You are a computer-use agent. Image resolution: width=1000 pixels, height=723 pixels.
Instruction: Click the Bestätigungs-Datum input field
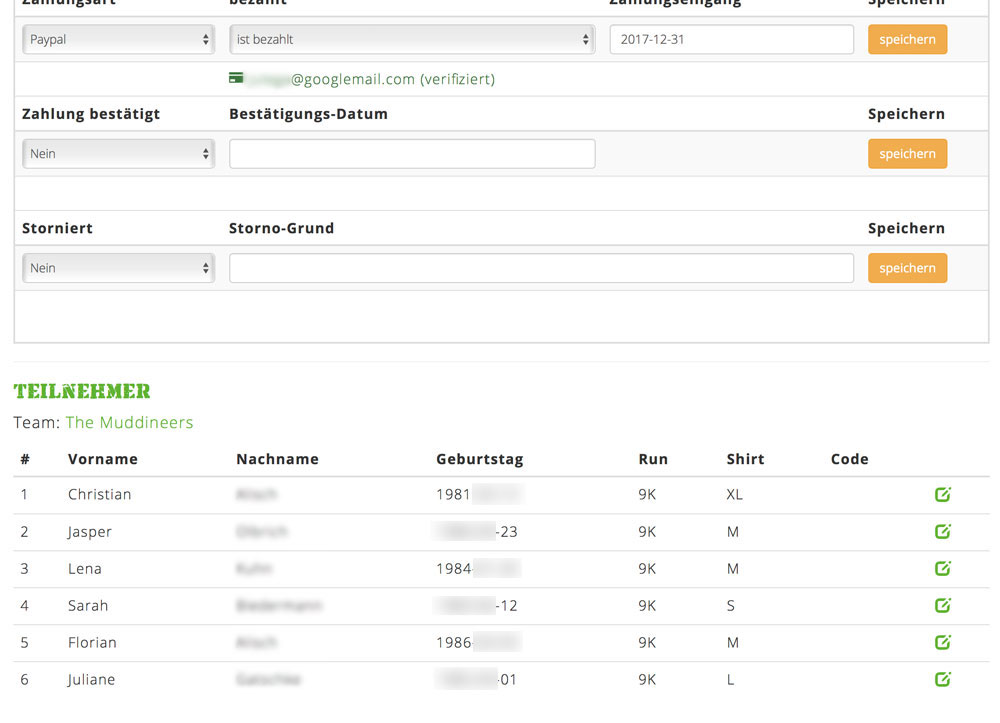412,154
